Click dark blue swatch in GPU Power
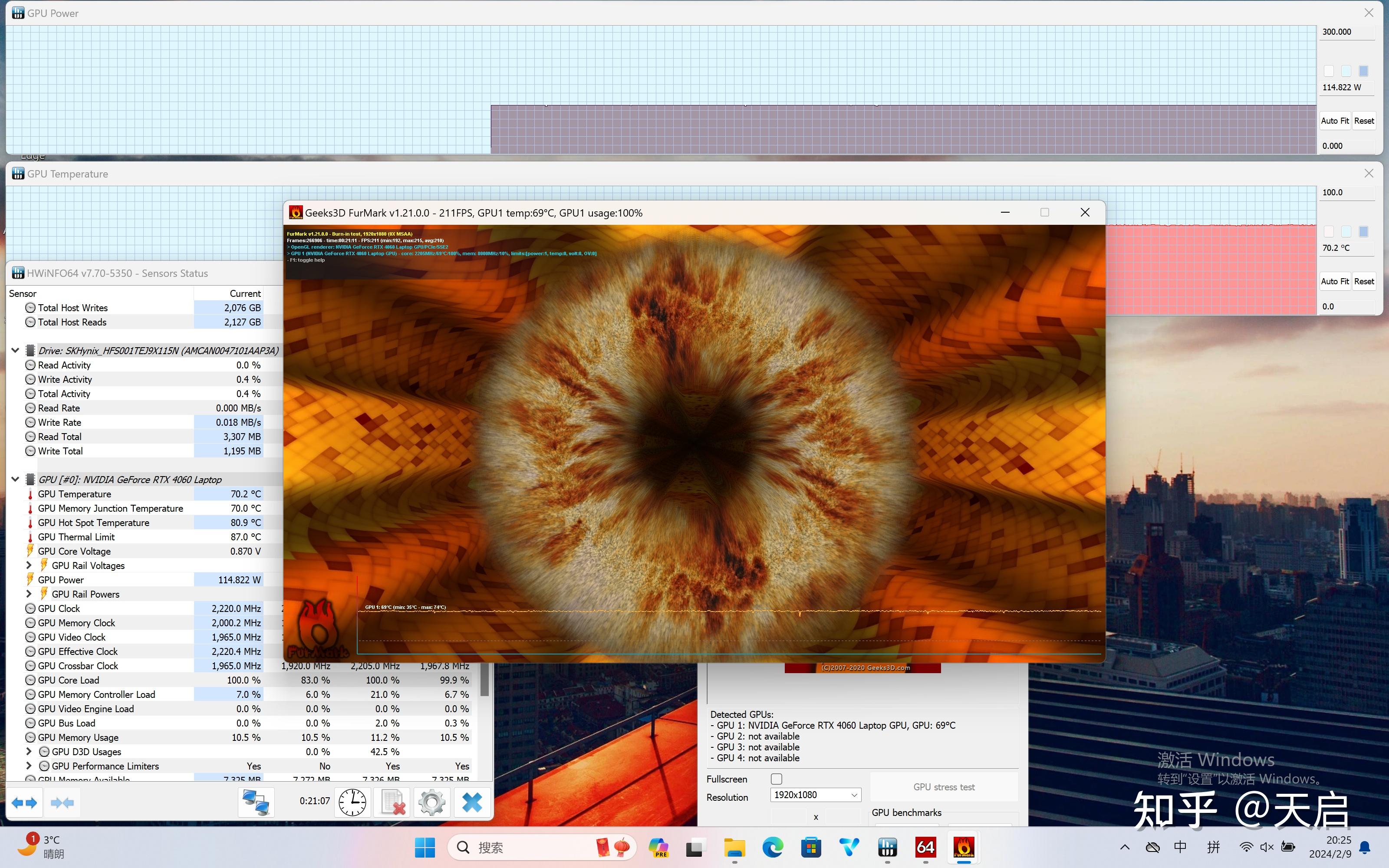This screenshot has height=868, width=1389. [x=1364, y=71]
